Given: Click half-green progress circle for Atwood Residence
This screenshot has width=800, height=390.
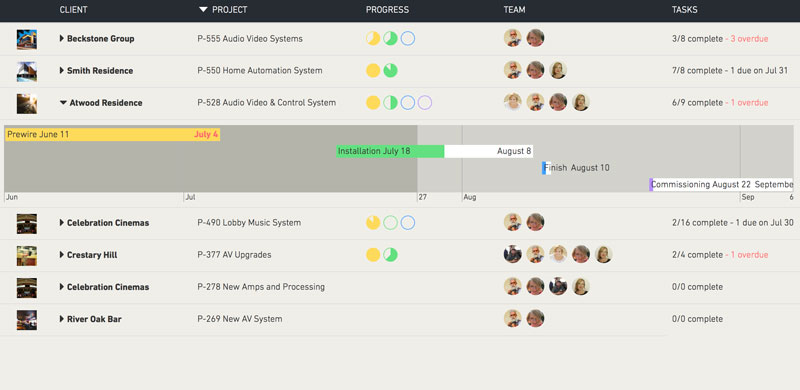Looking at the screenshot, I should pos(390,103).
